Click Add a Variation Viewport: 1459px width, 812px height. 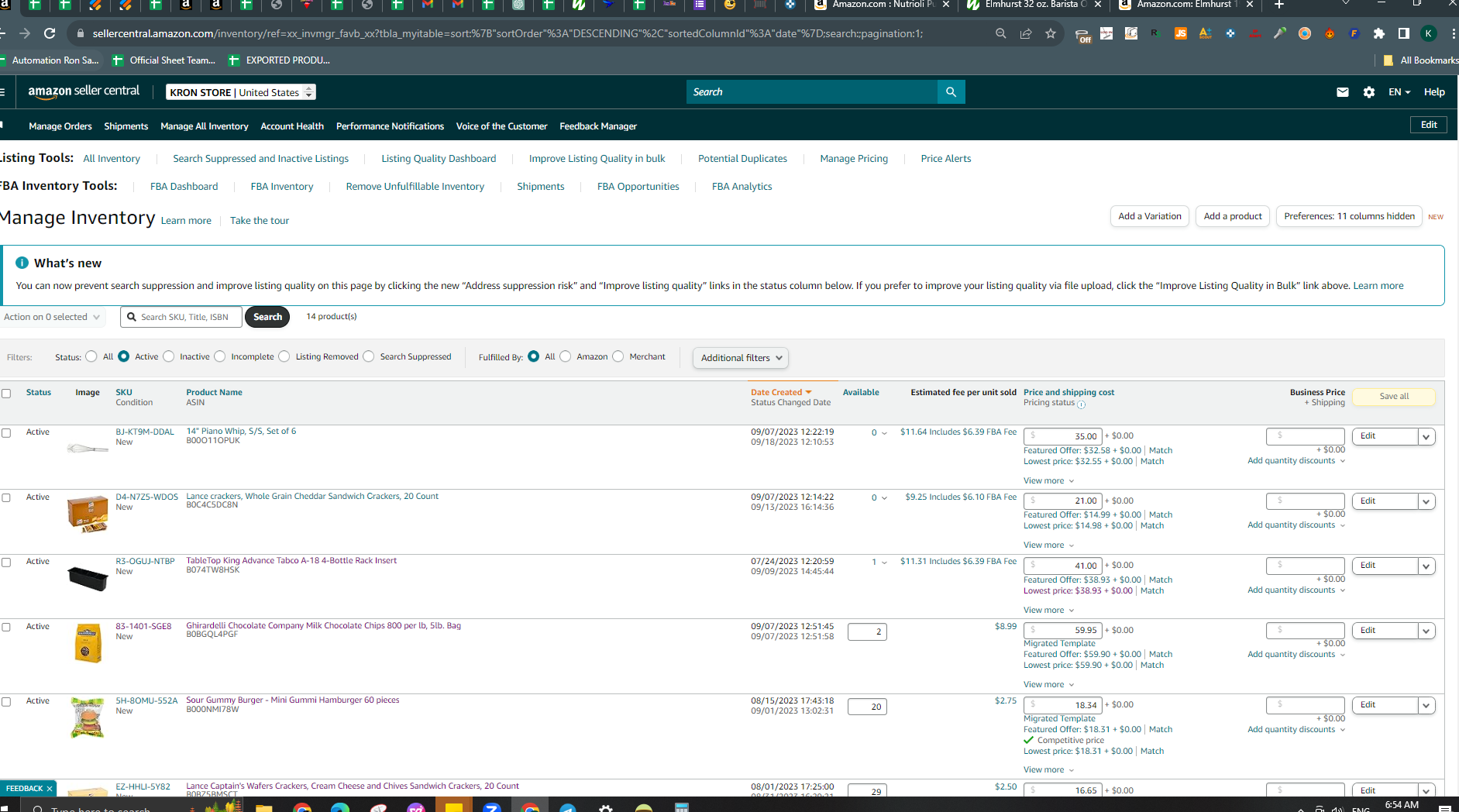click(1150, 216)
